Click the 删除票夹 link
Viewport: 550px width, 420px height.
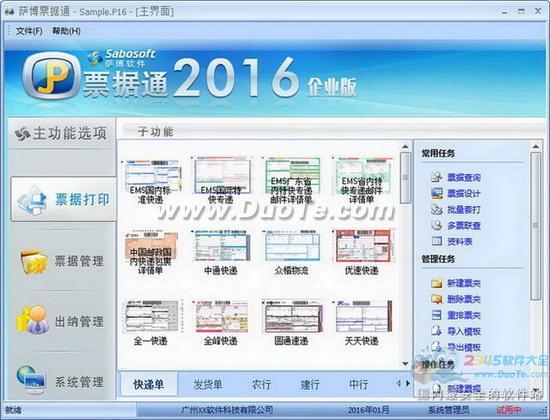464,299
